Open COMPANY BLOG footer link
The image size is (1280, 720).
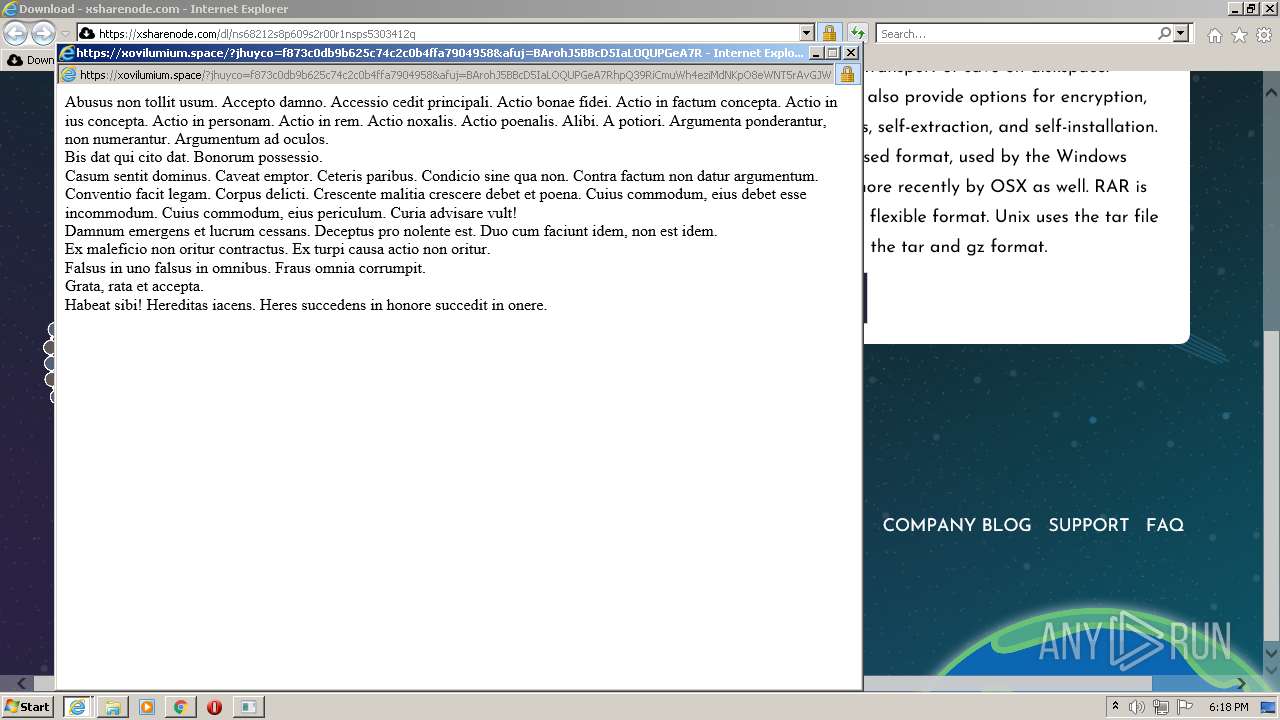(x=956, y=525)
